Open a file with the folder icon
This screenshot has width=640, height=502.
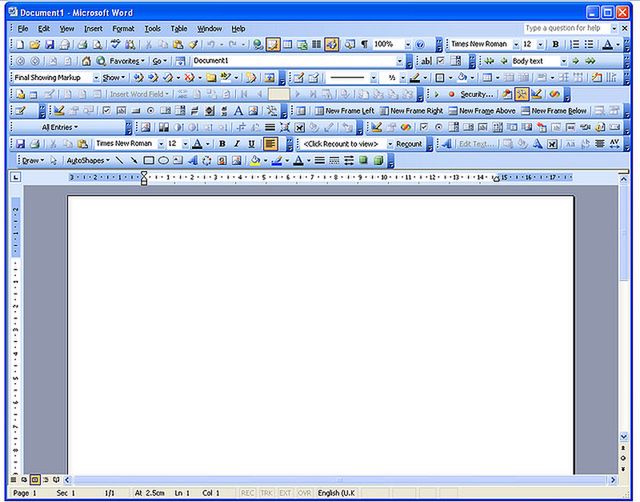pos(35,44)
